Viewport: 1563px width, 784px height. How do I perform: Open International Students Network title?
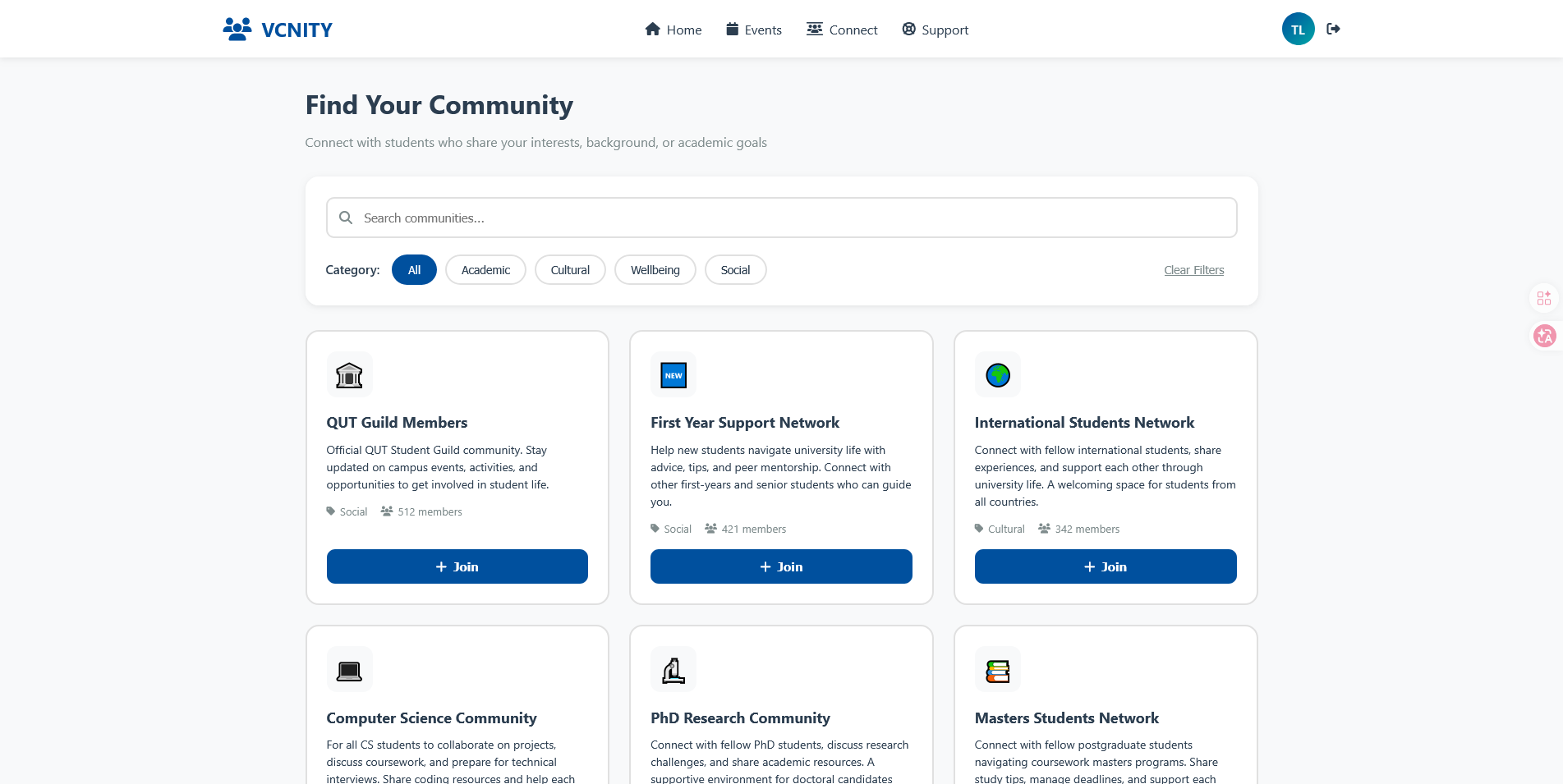1084,423
